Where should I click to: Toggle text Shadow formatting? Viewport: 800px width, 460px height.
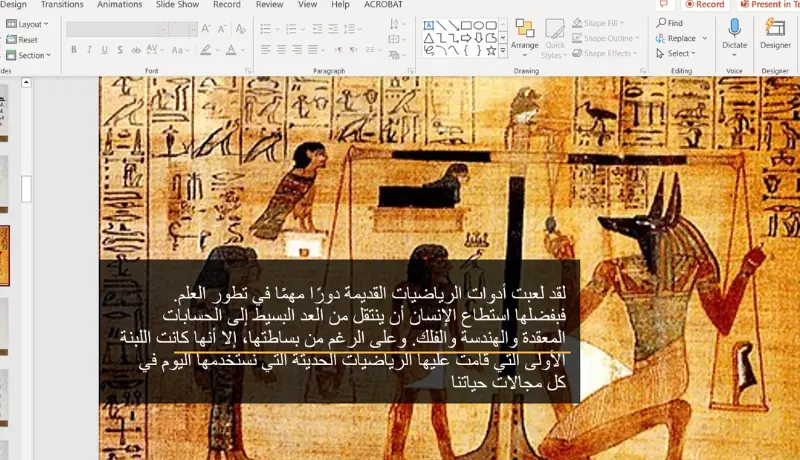120,50
